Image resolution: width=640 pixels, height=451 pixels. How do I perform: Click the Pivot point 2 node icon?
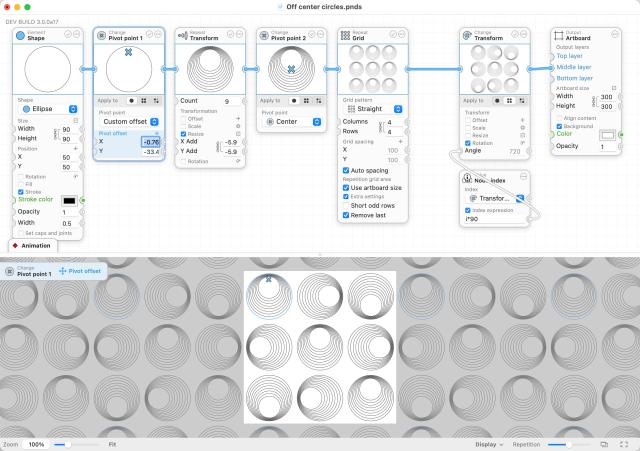coord(264,36)
